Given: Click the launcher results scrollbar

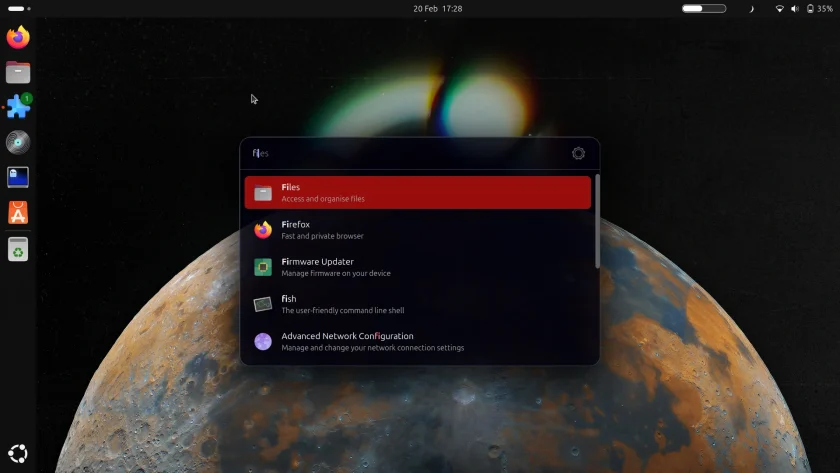Looking at the screenshot, I should 597,221.
